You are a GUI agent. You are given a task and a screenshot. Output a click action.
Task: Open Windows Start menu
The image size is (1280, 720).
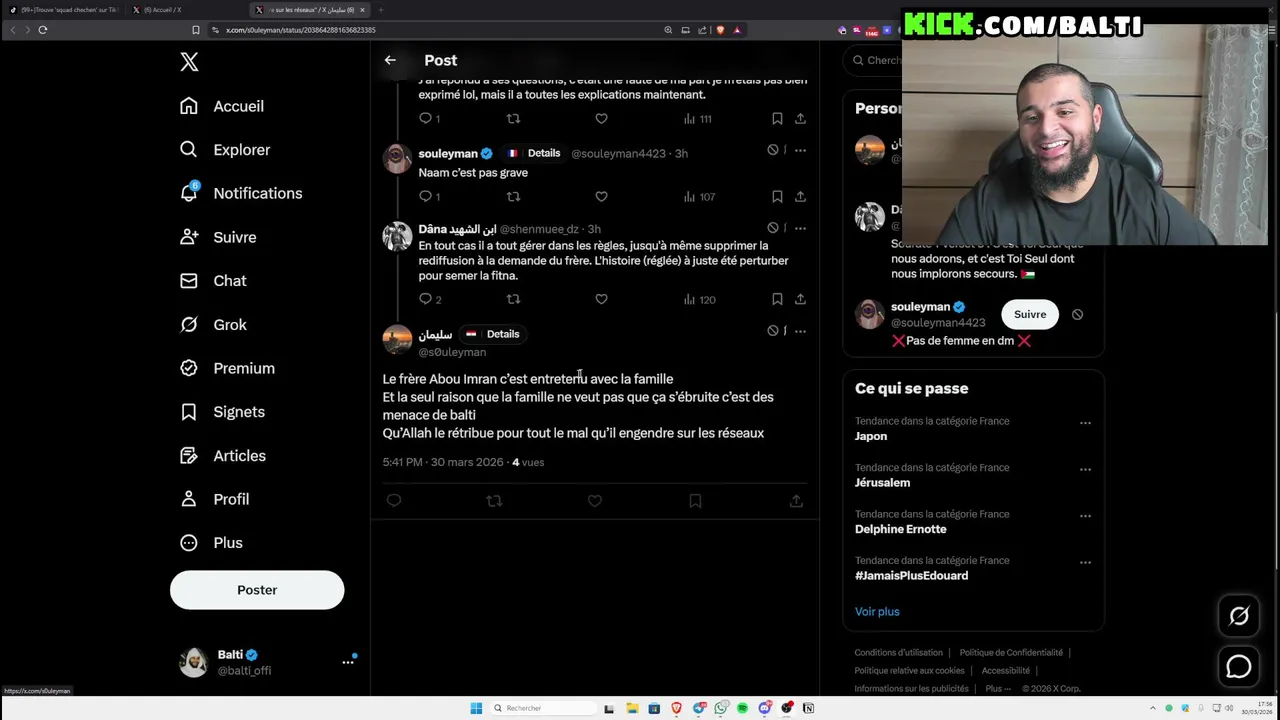(476, 708)
